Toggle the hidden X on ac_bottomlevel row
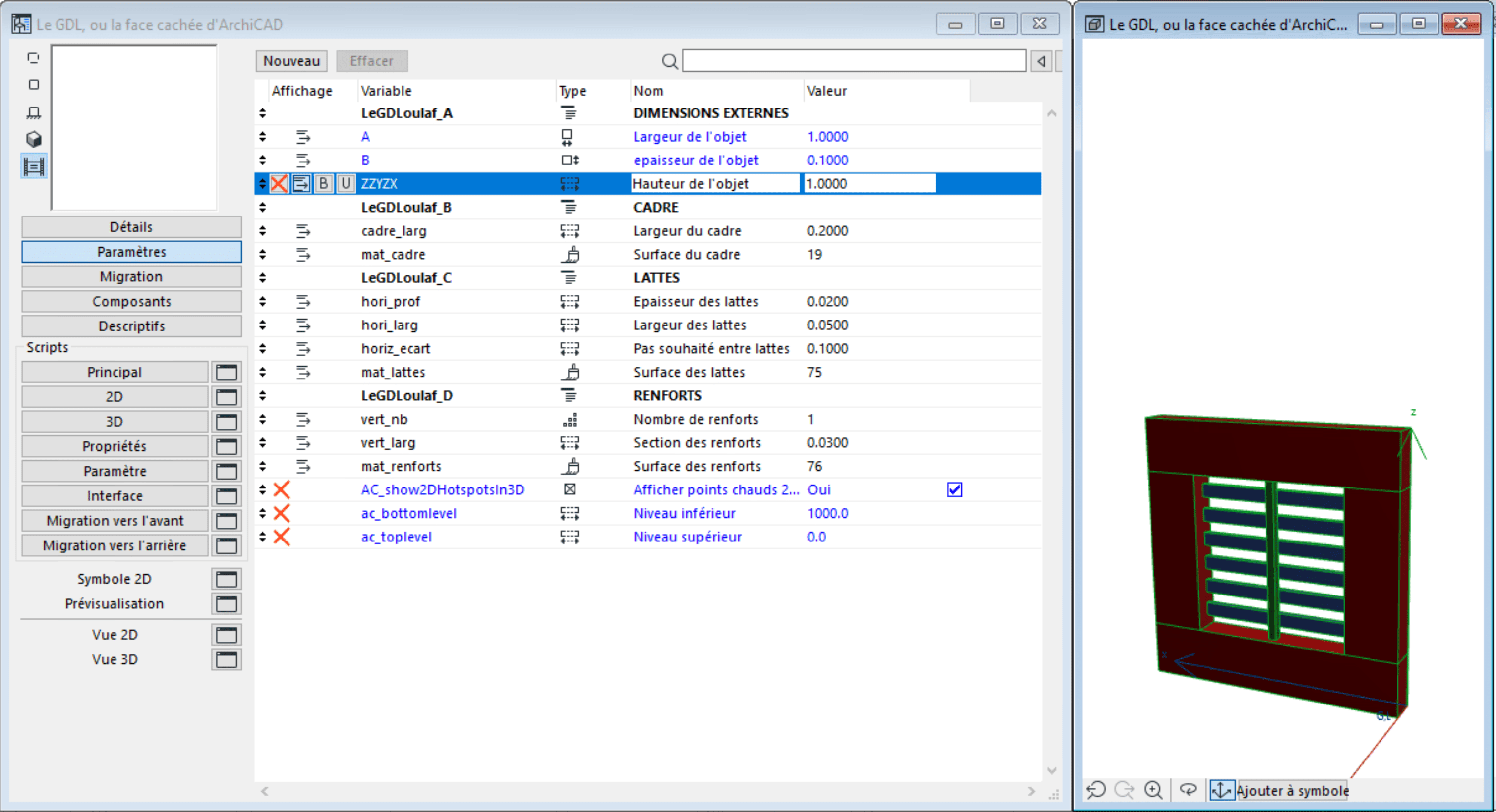The height and width of the screenshot is (812, 1496). (282, 513)
